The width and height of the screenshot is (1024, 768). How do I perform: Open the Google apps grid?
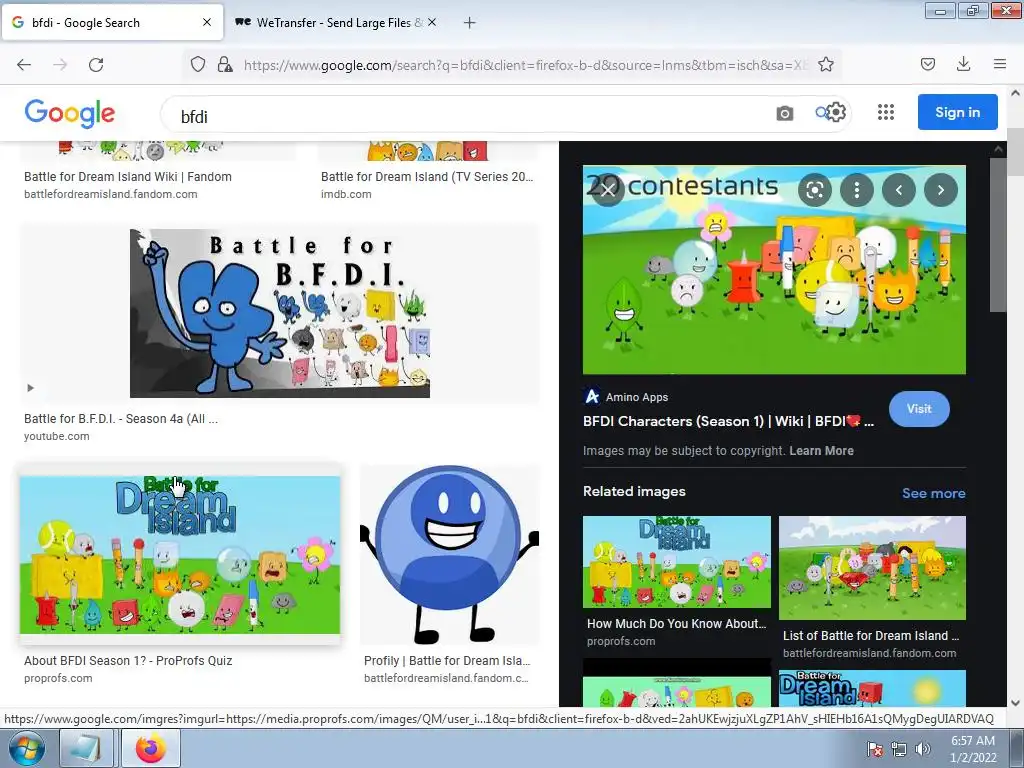click(x=886, y=112)
